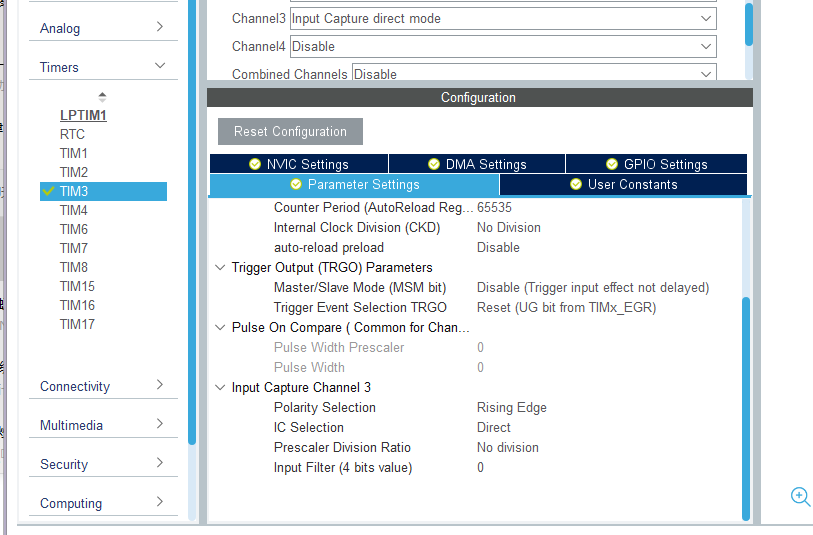This screenshot has width=813, height=535.
Task: Open the Channel4 dropdown
Action: point(503,47)
